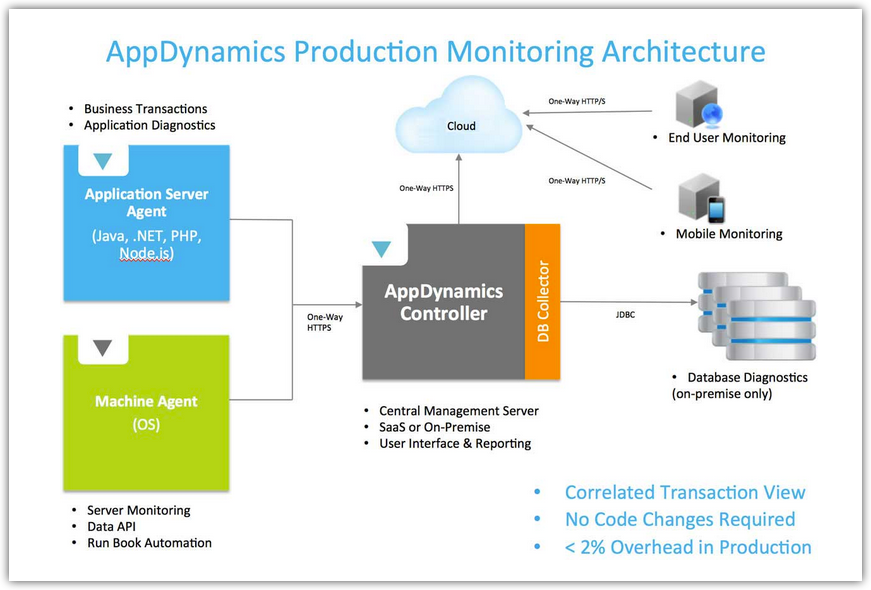Click the teal triangle on AppDynamics Controller
Image resolution: width=871 pixels, height=590 pixels.
click(x=381, y=249)
